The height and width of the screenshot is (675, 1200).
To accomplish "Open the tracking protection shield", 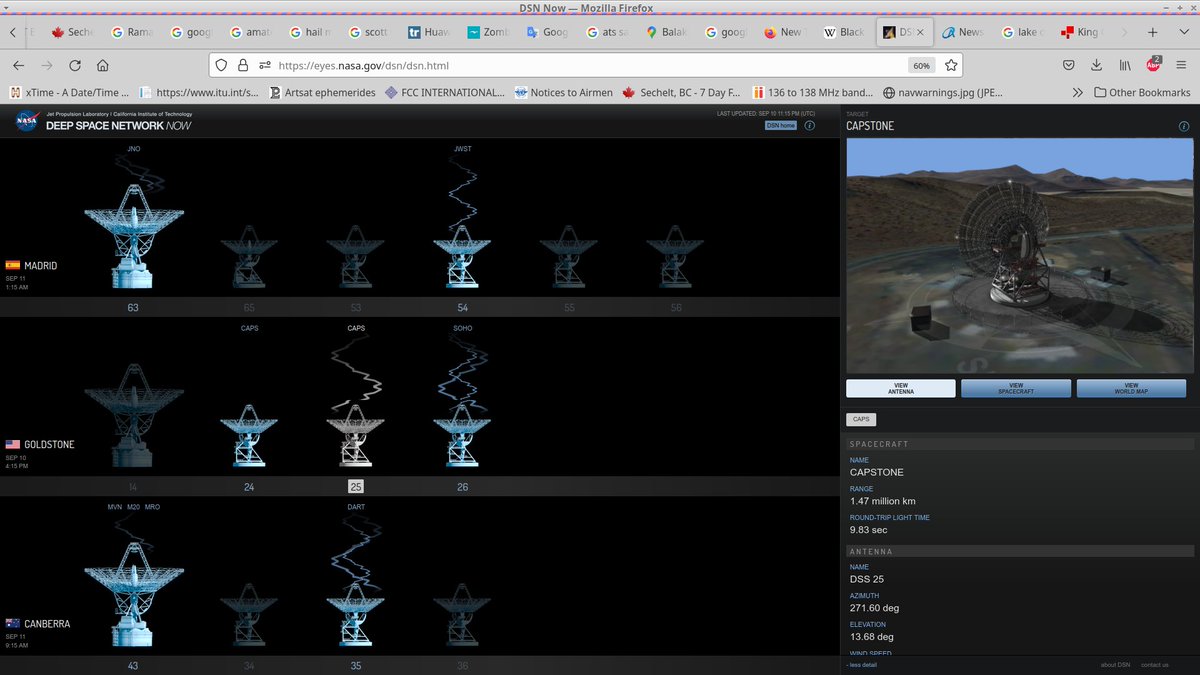I will pyautogui.click(x=222, y=65).
